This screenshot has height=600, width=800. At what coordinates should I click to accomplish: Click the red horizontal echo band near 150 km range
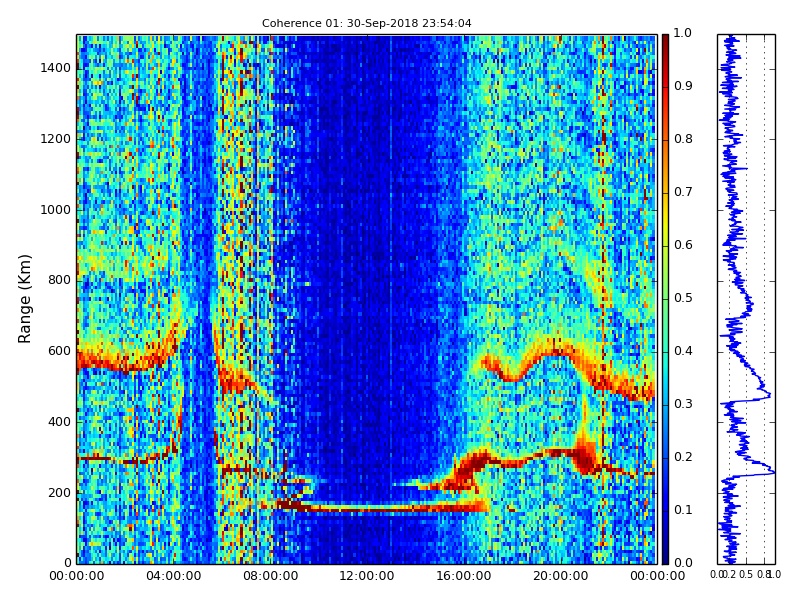click(x=383, y=507)
